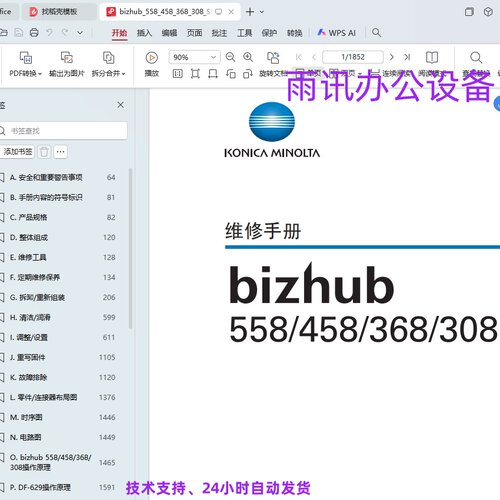The width and height of the screenshot is (500, 500).
Task: Switch to the 批注 ribbon tab
Action: point(219,33)
